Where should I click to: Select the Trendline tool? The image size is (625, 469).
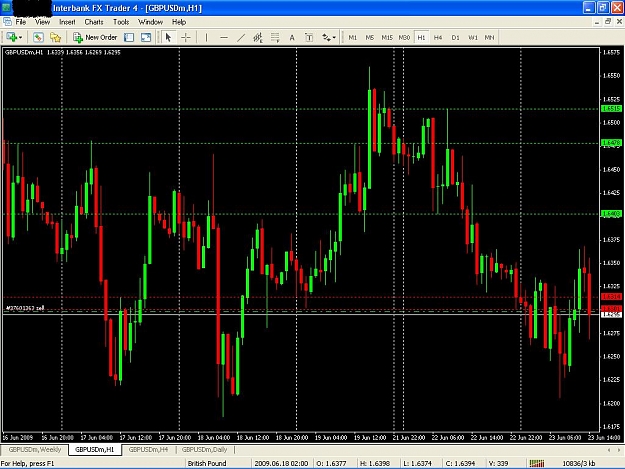click(x=241, y=37)
